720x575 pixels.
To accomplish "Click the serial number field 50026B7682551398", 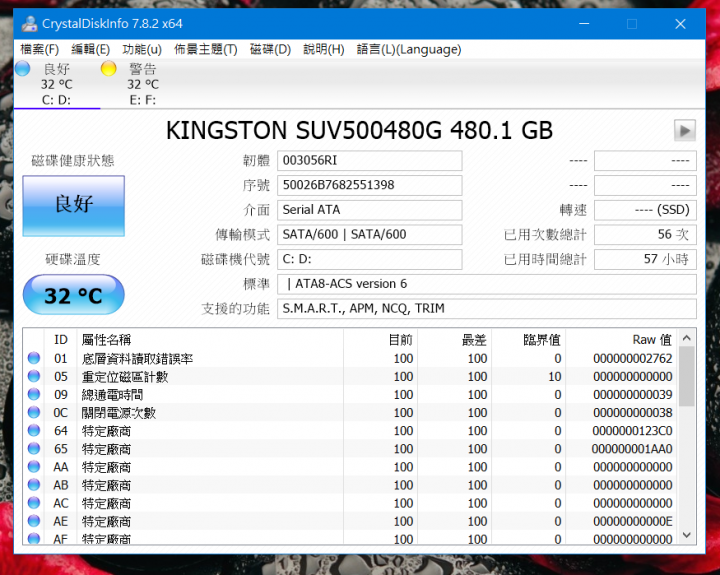I will [370, 185].
